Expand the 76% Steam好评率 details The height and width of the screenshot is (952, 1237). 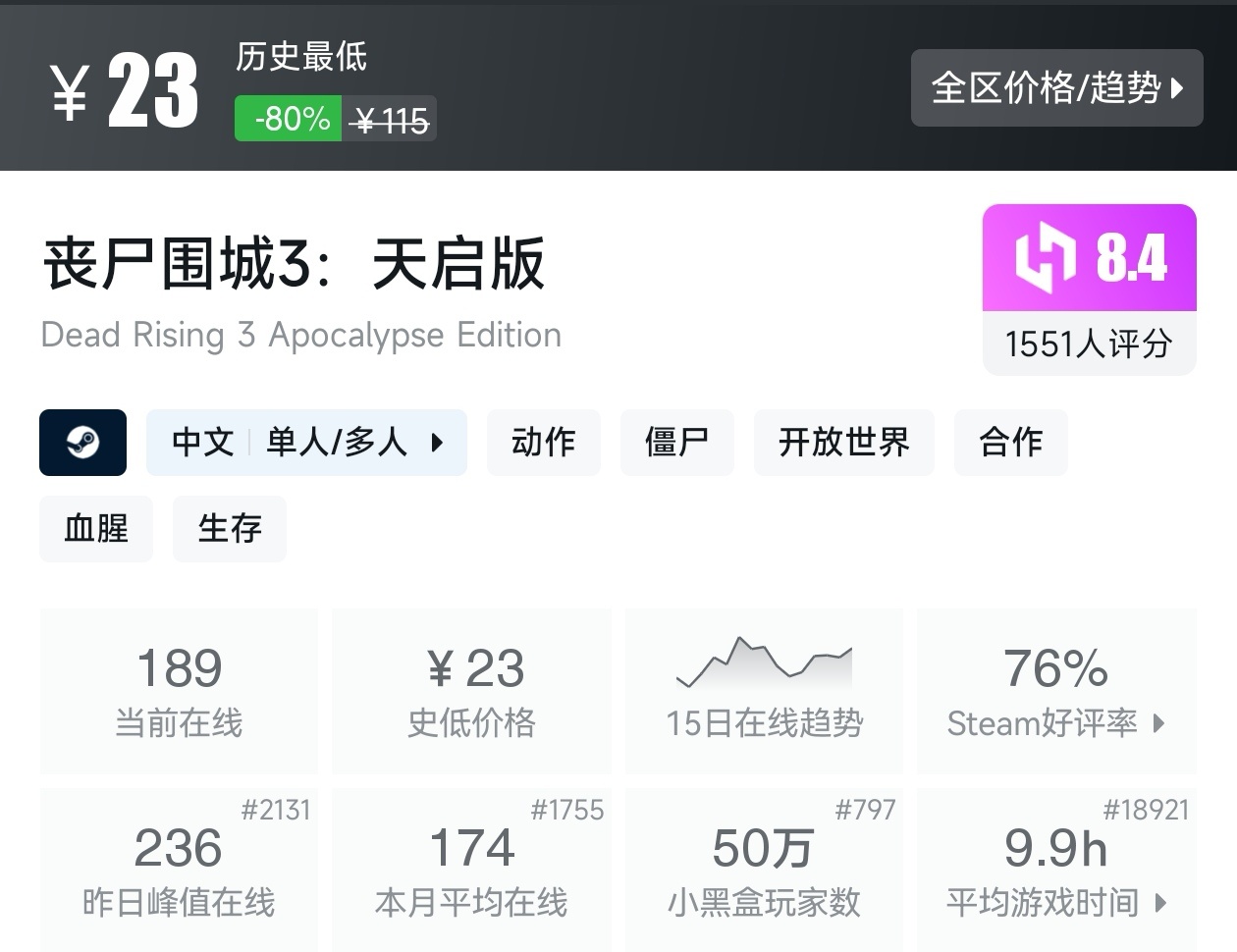tap(1056, 691)
